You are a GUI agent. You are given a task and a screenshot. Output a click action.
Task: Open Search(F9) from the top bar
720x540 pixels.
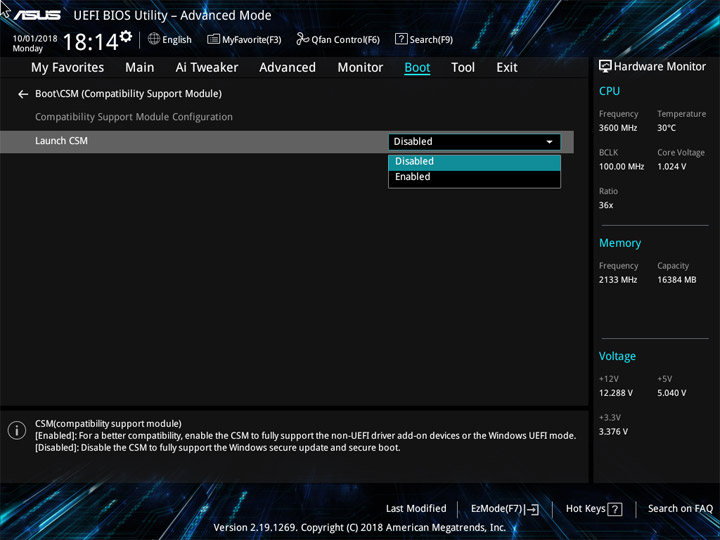(424, 39)
